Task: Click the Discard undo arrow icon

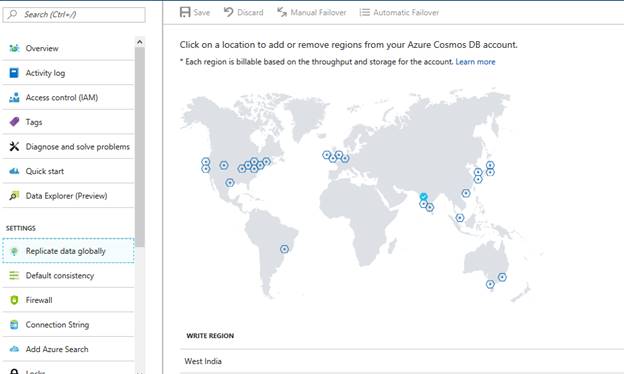Action: (228, 12)
